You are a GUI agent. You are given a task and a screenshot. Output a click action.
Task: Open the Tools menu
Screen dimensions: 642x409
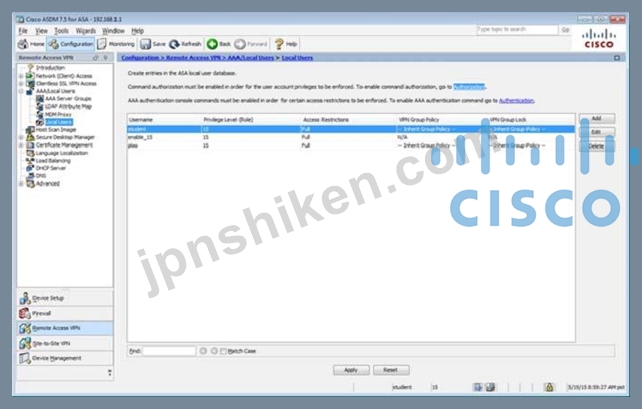click(x=61, y=31)
